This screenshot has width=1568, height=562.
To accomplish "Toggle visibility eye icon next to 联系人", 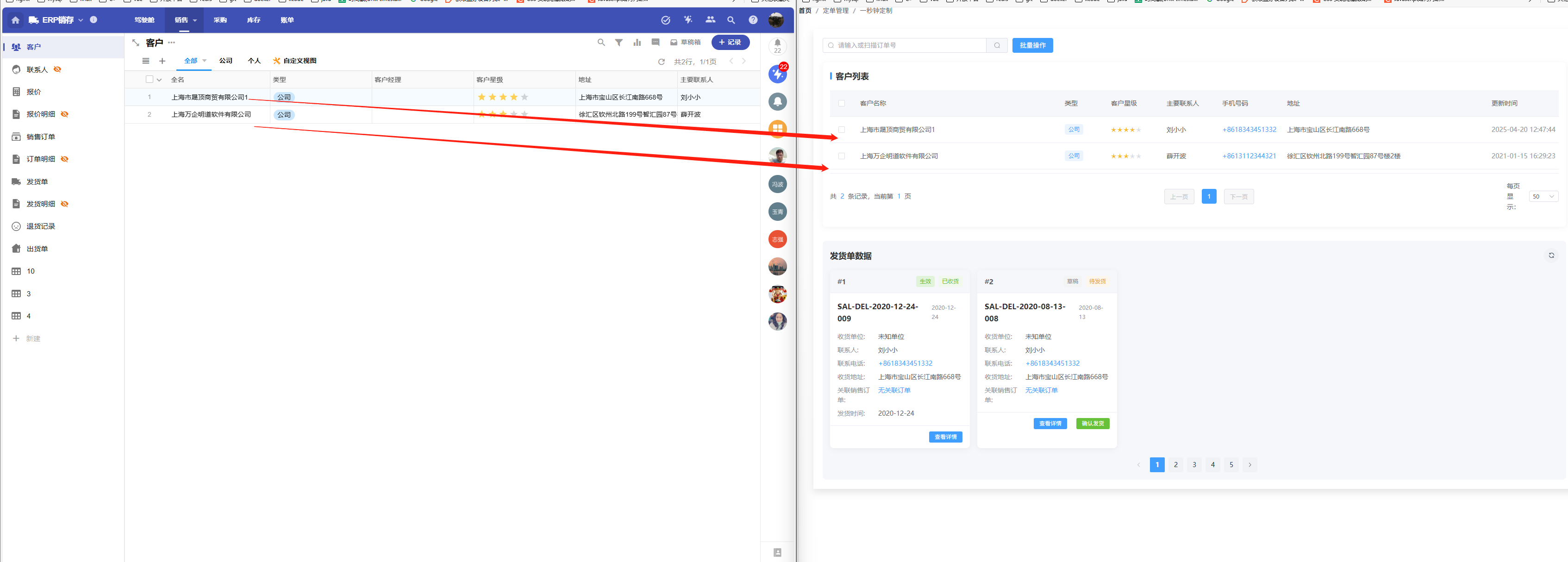I will pyautogui.click(x=58, y=69).
